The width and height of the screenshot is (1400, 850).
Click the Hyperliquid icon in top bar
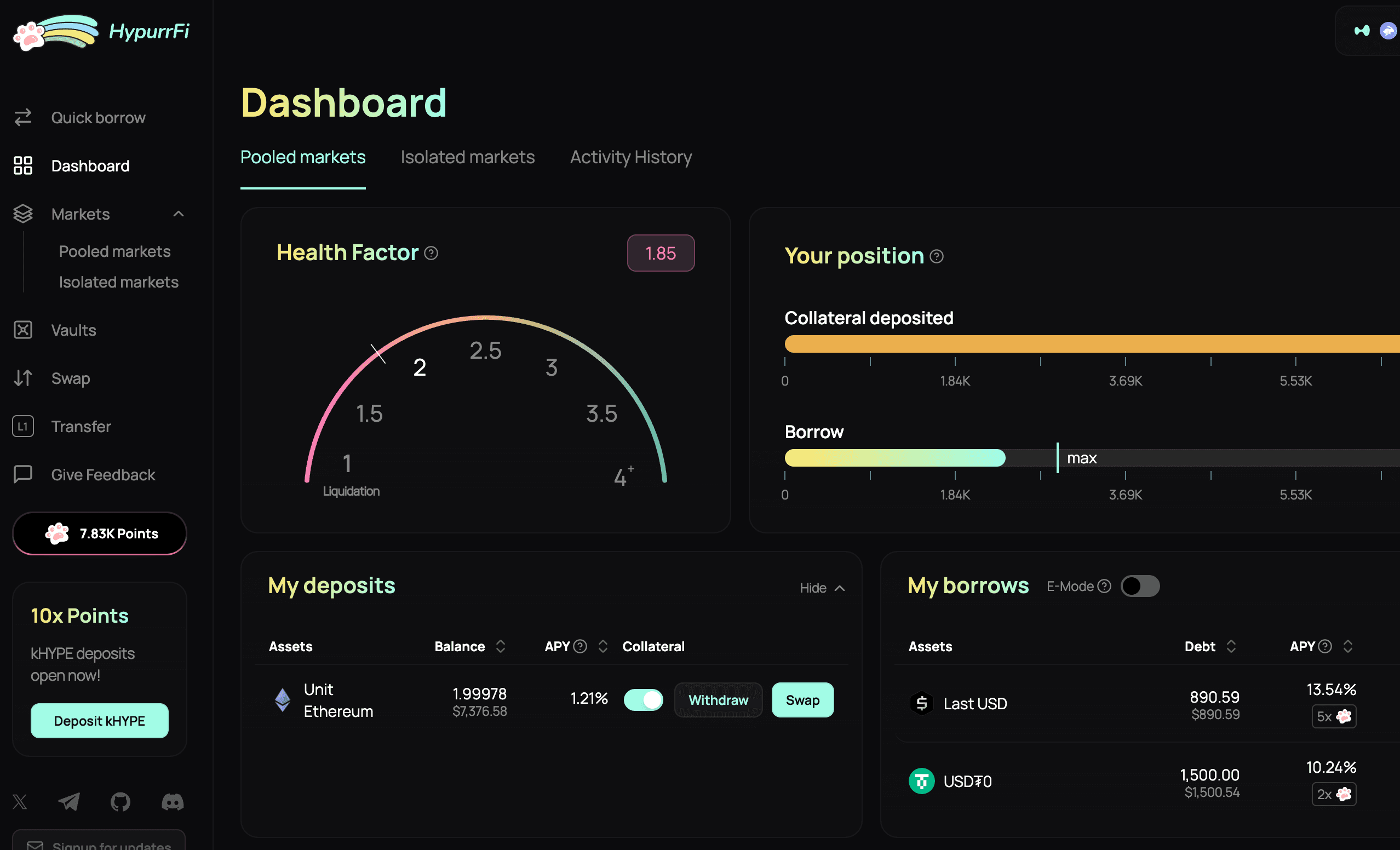pyautogui.click(x=1362, y=31)
